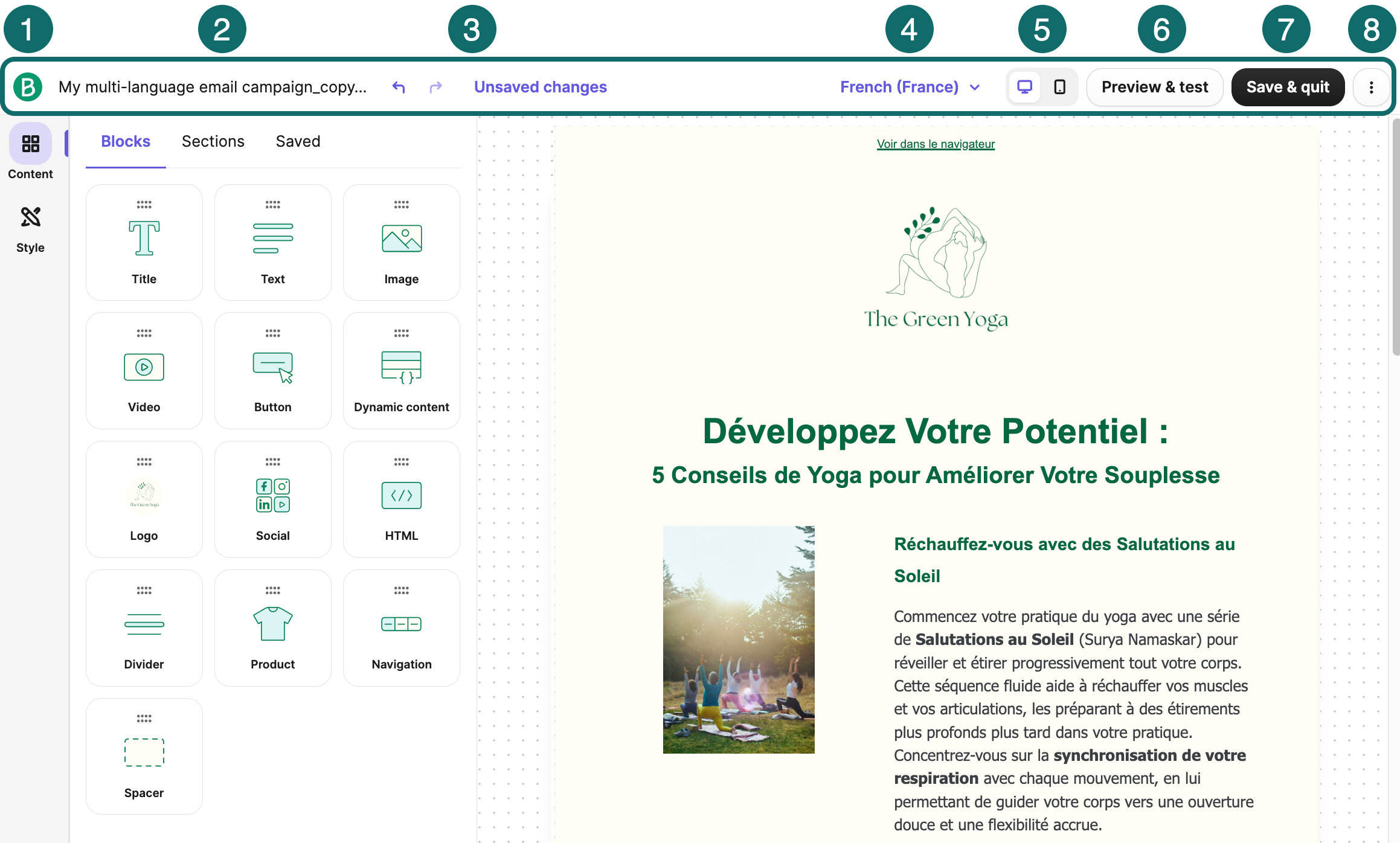1400x843 pixels.
Task: Switch to mobile preview mode
Action: tap(1059, 87)
